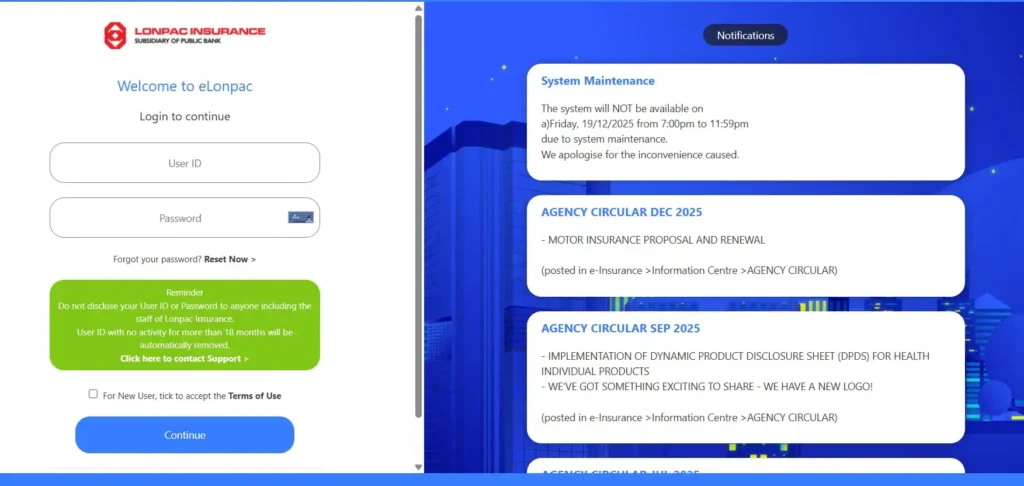Click the Login to continue text
The height and width of the screenshot is (486, 1024).
click(x=185, y=117)
